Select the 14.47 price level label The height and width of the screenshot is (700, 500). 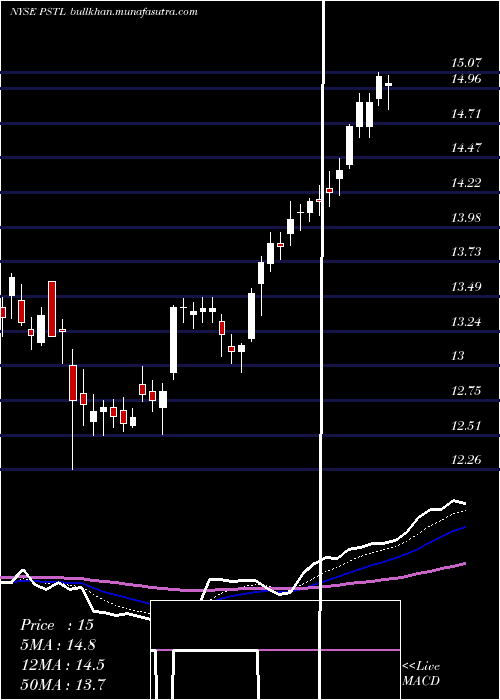tap(466, 148)
